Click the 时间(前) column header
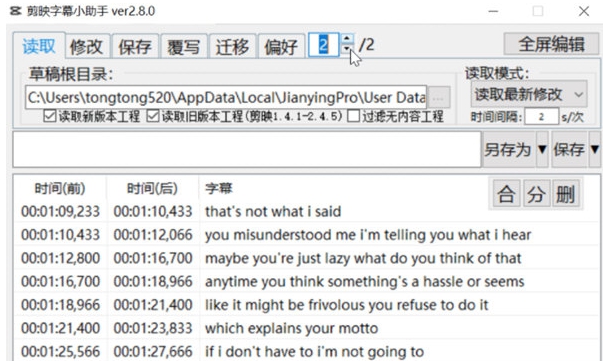Image resolution: width=603 pixels, height=361 pixels. tap(60, 189)
